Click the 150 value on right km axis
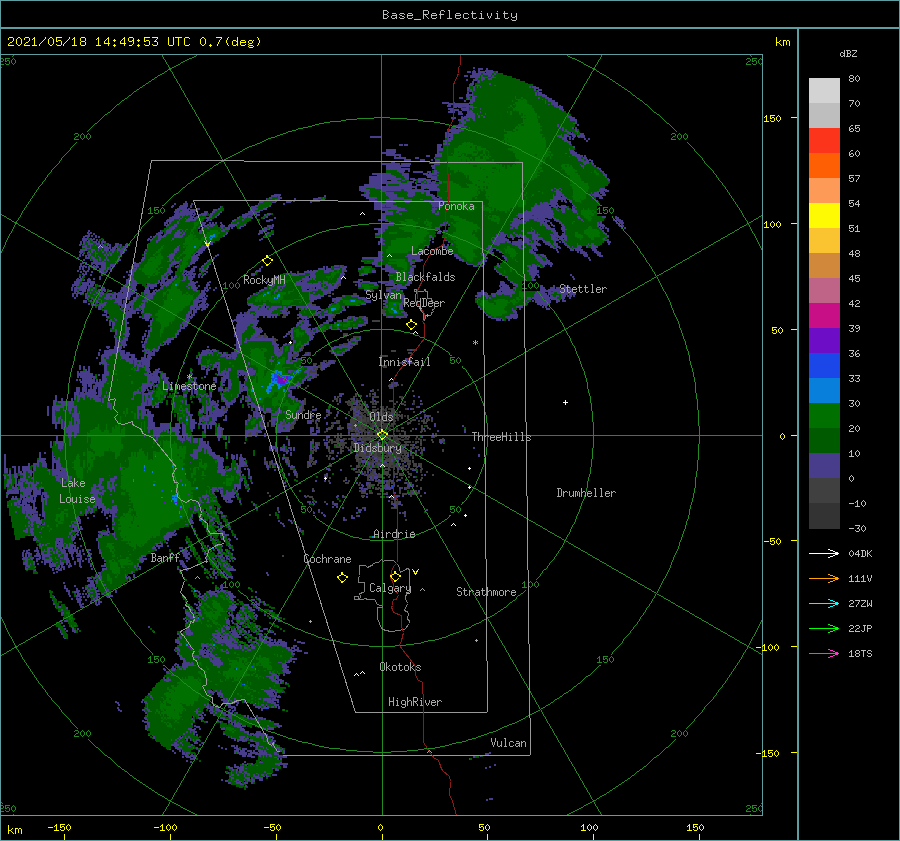The width and height of the screenshot is (900, 841). click(772, 118)
